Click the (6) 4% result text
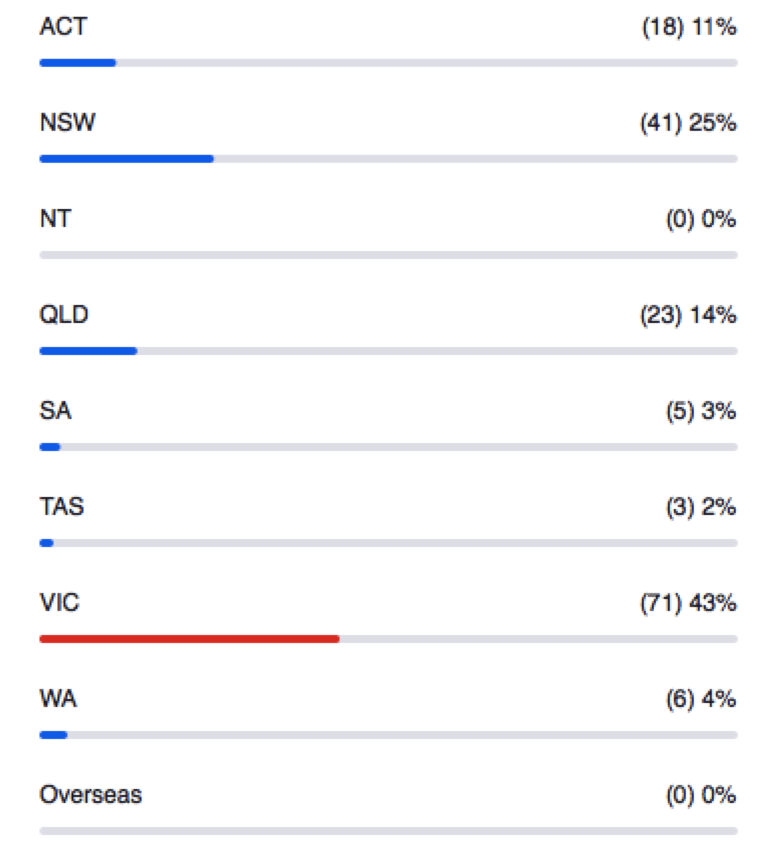Viewport: 781px width, 856px height. tap(701, 699)
